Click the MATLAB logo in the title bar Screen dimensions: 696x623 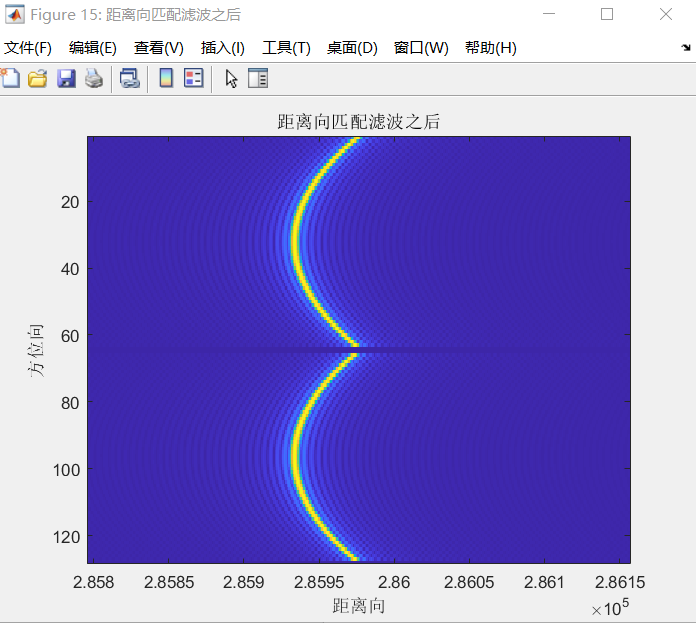(x=15, y=15)
